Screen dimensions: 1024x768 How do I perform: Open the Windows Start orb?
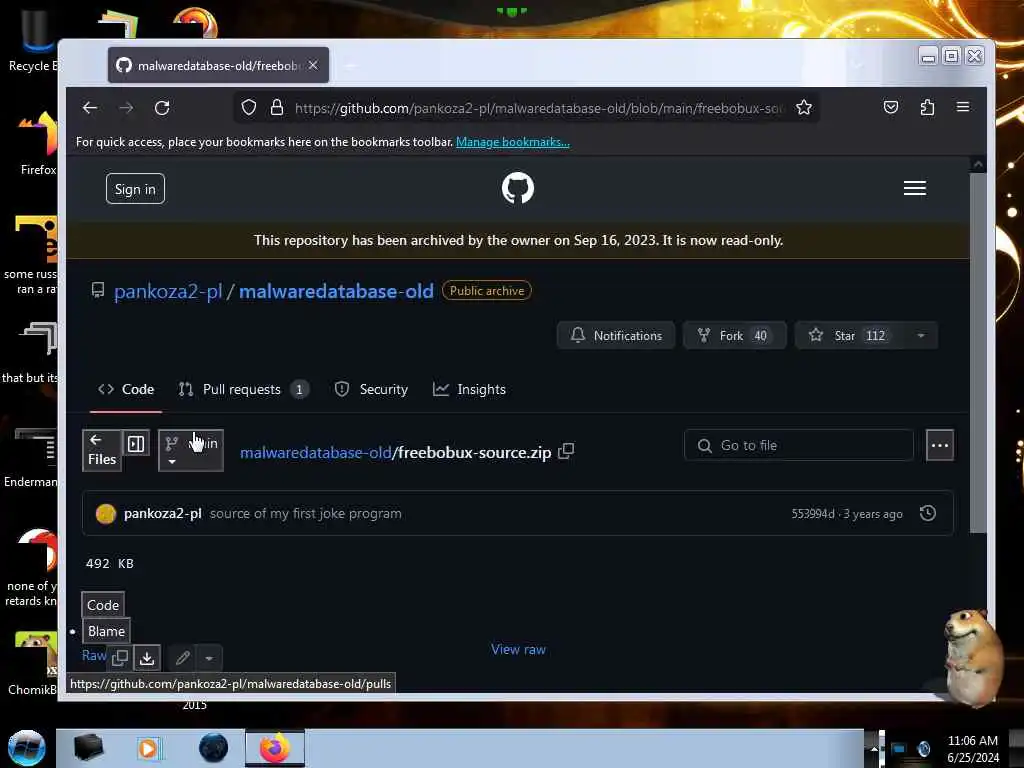coord(27,748)
